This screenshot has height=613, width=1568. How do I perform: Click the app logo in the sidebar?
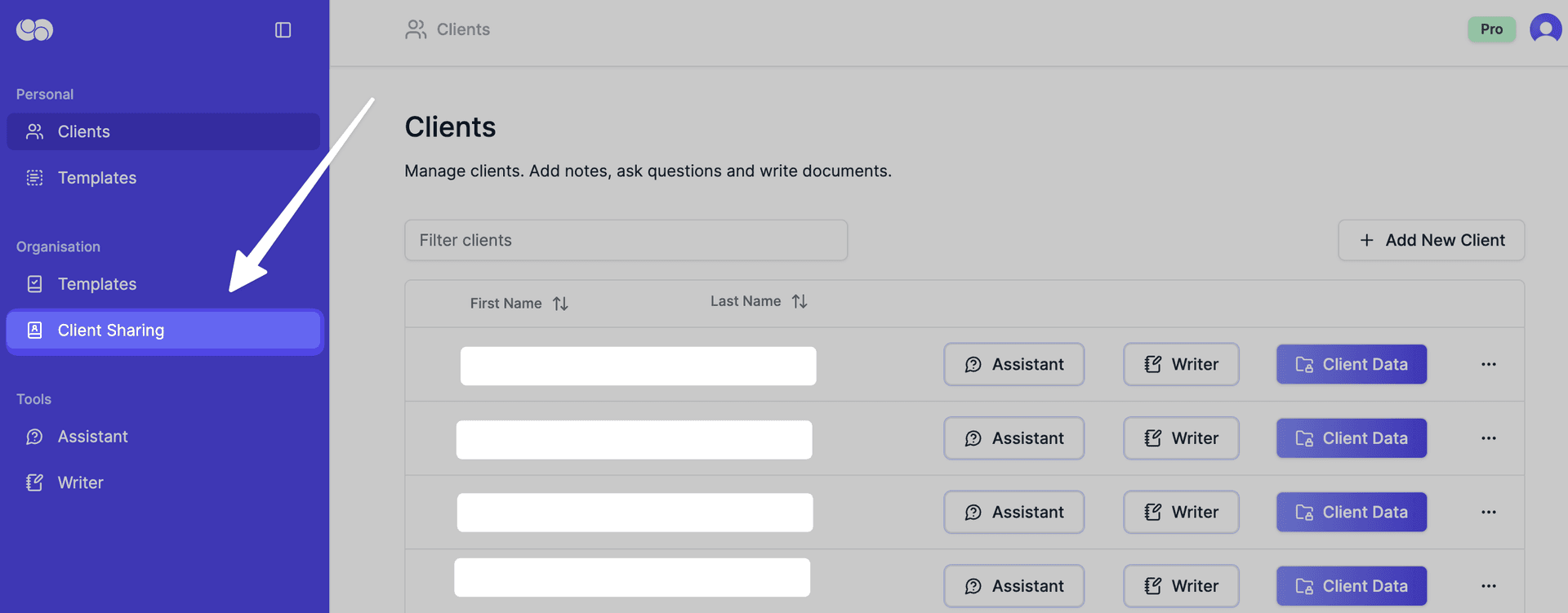34,30
